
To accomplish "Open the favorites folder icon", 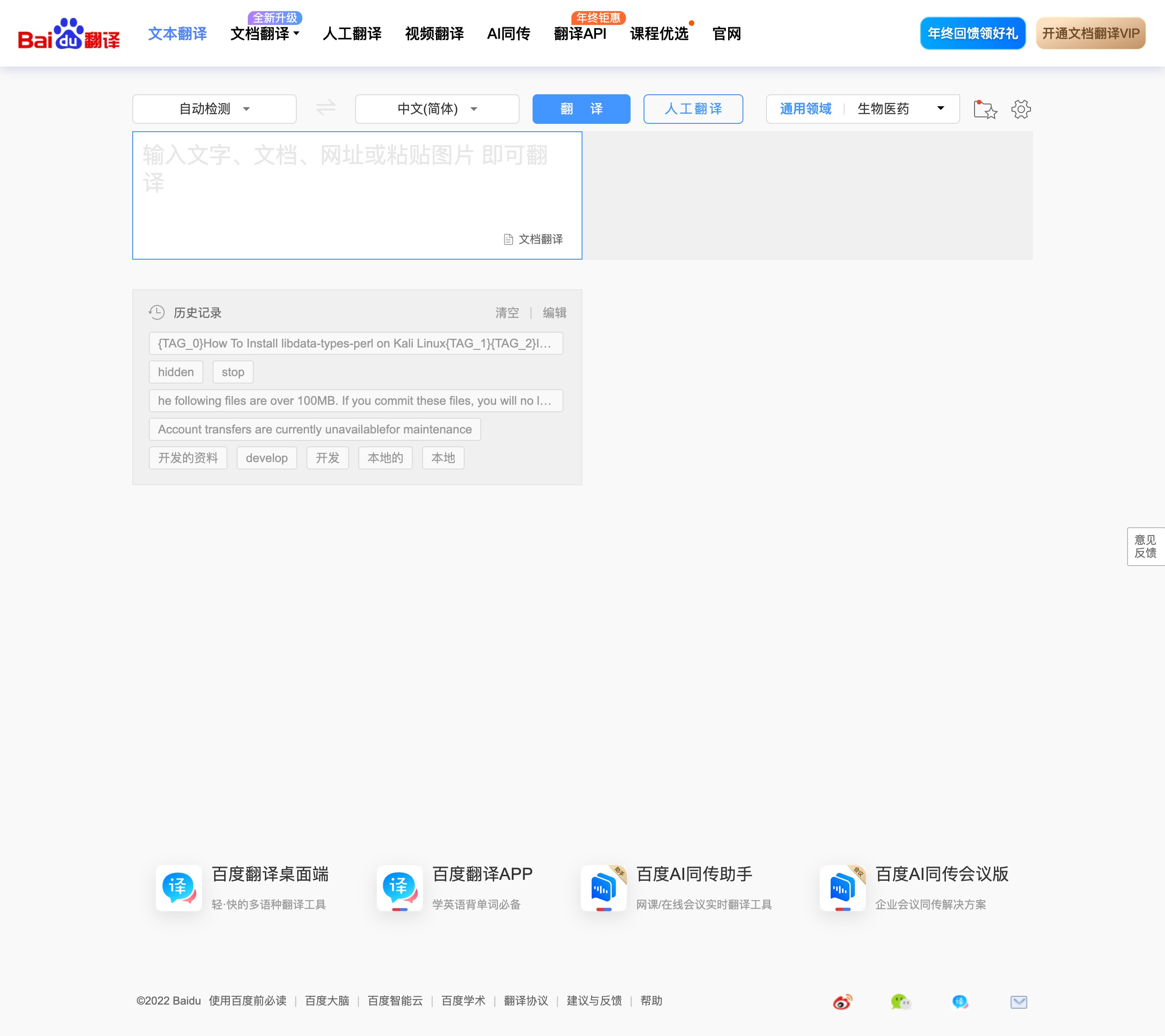I will point(986,110).
